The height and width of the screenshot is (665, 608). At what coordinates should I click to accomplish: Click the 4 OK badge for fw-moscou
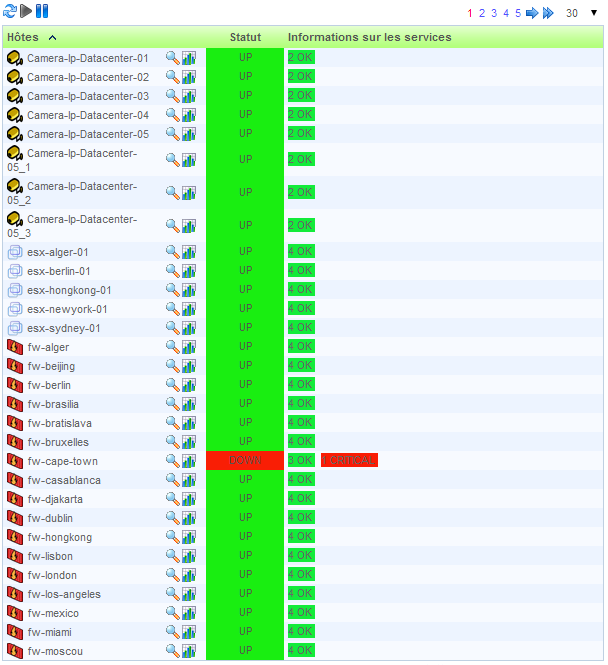(x=301, y=650)
